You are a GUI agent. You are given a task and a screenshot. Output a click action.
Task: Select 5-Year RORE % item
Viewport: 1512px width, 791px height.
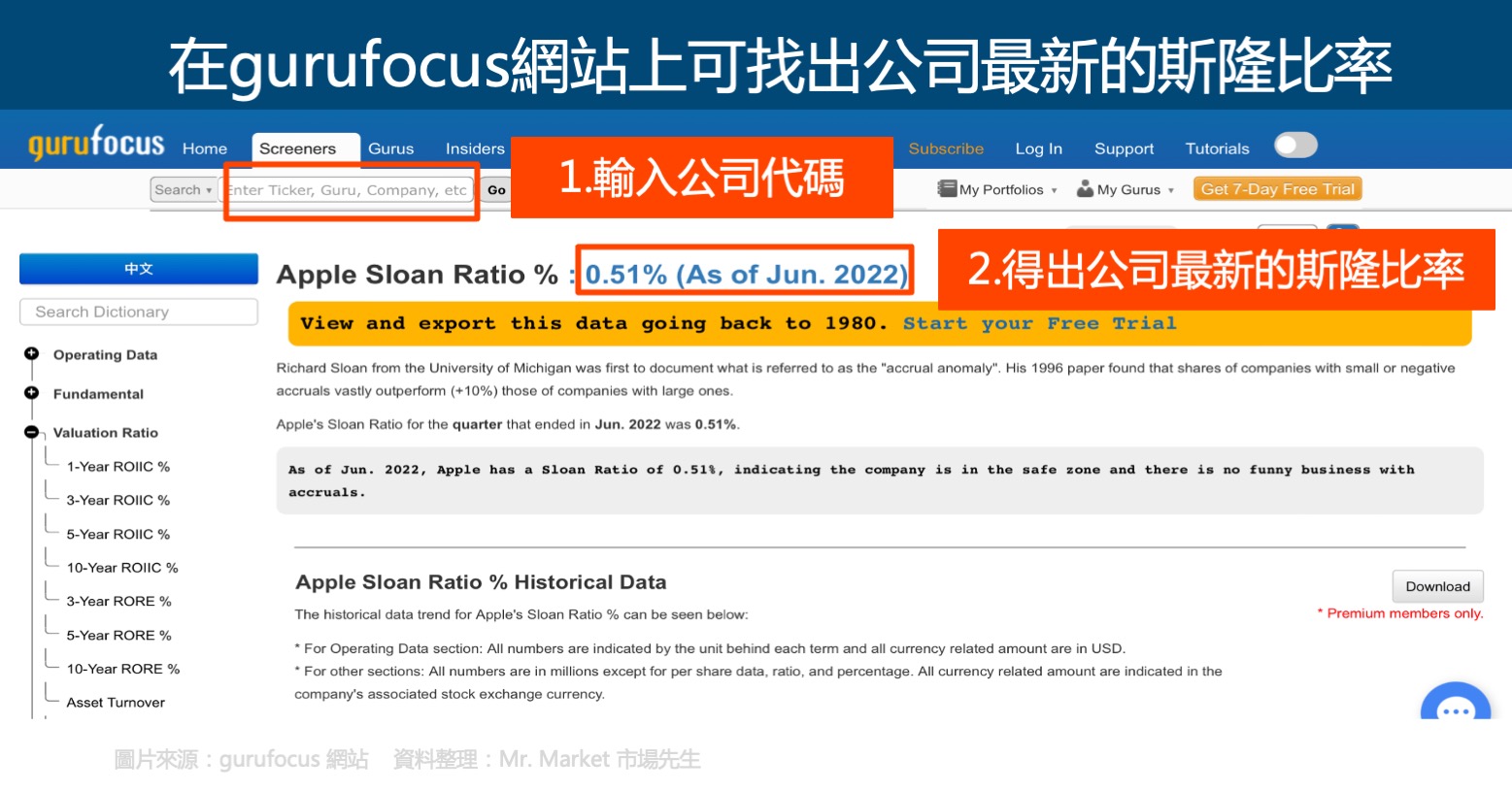pos(118,636)
